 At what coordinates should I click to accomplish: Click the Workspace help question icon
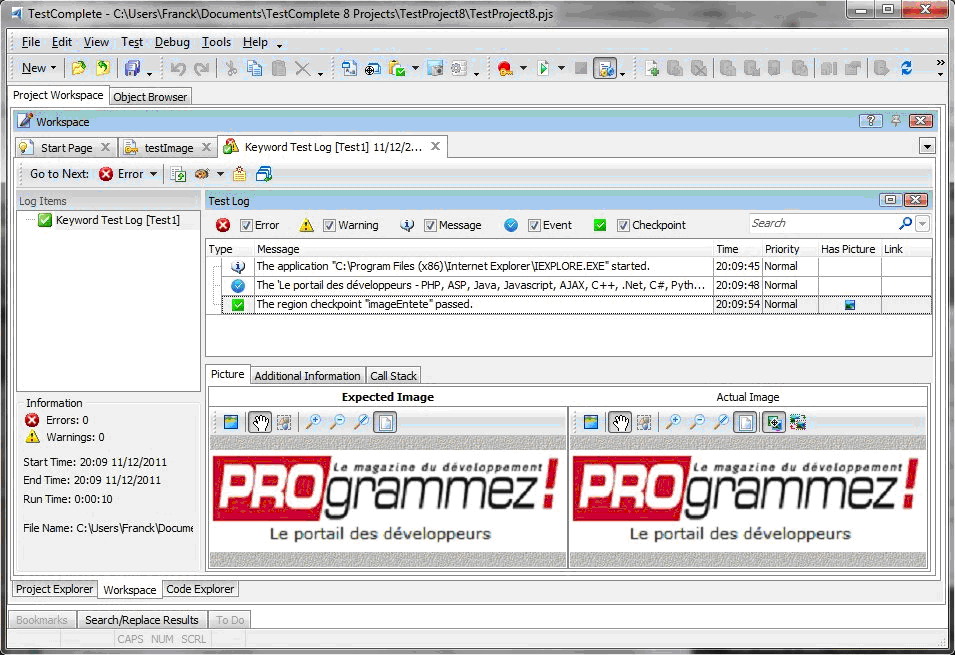tap(870, 121)
